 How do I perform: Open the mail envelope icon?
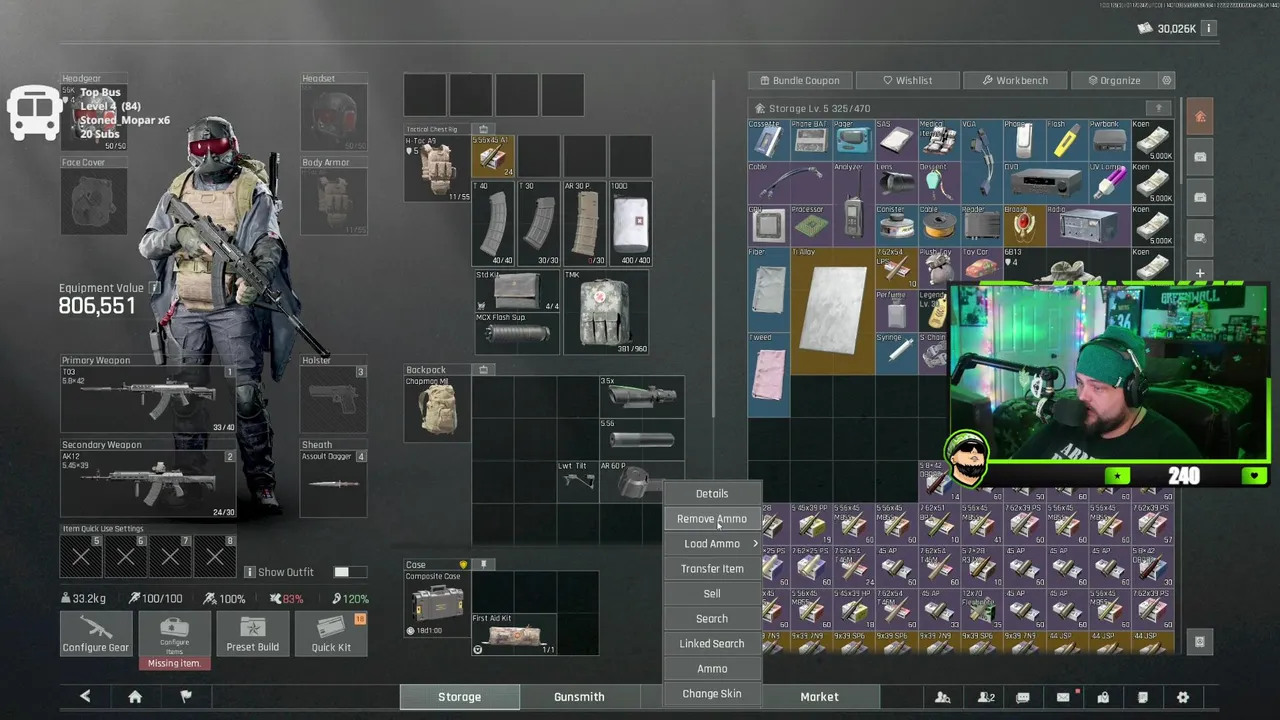1063,697
